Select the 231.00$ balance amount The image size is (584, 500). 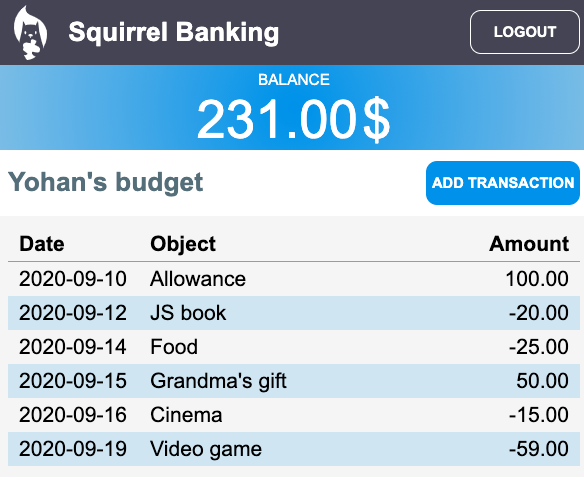click(293, 119)
